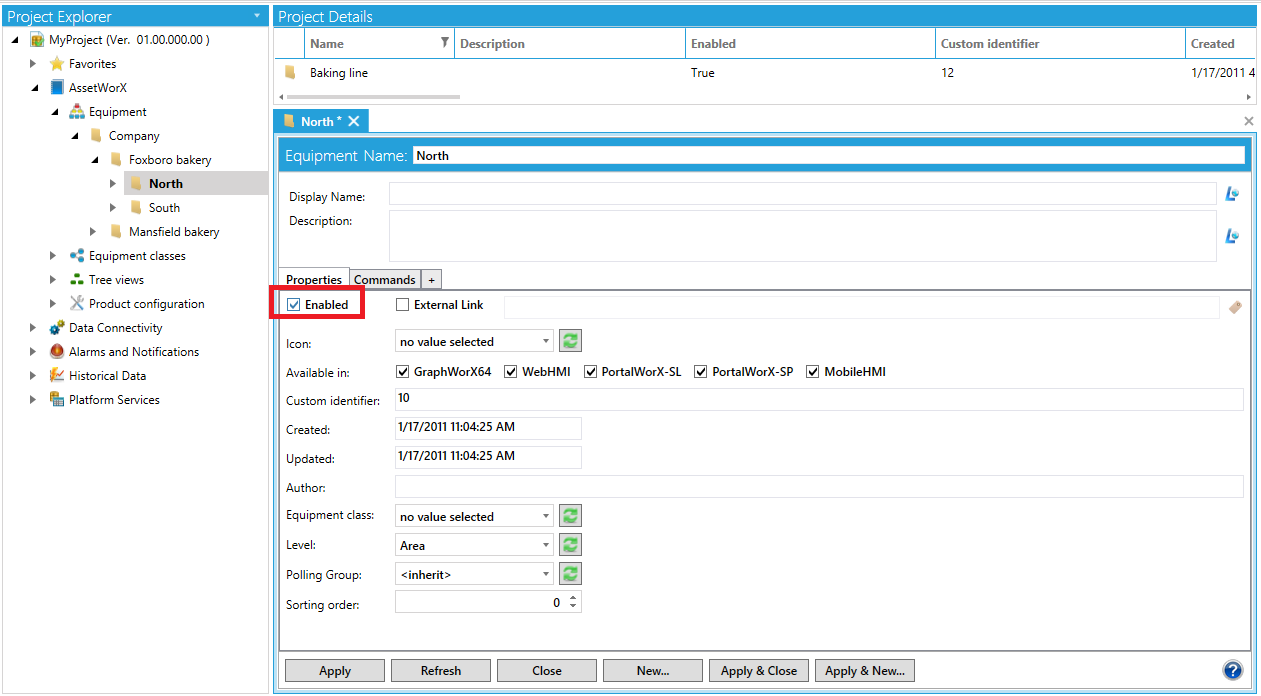This screenshot has width=1261, height=696.
Task: Open the Level dropdown
Action: [546, 545]
